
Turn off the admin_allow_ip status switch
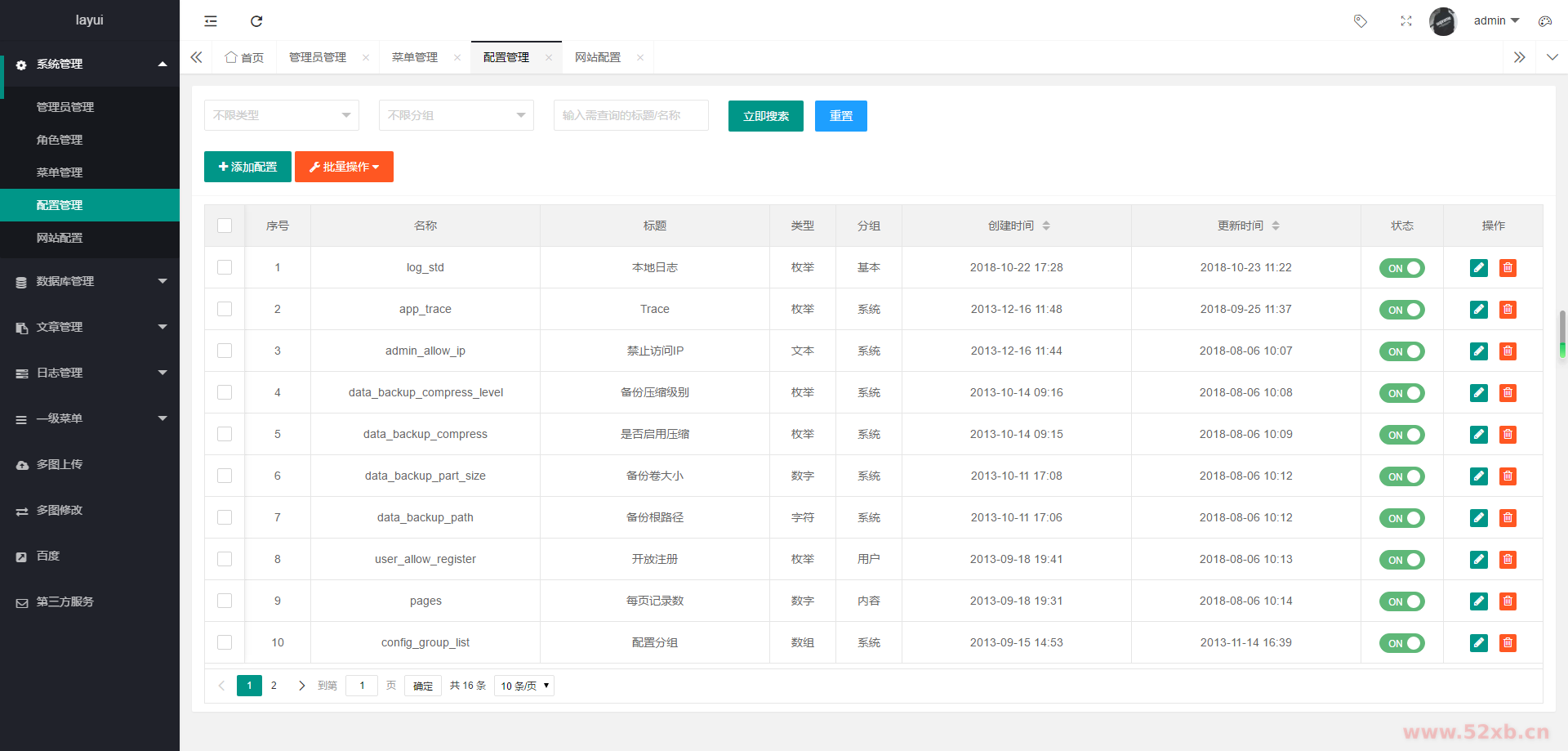[x=1402, y=351]
